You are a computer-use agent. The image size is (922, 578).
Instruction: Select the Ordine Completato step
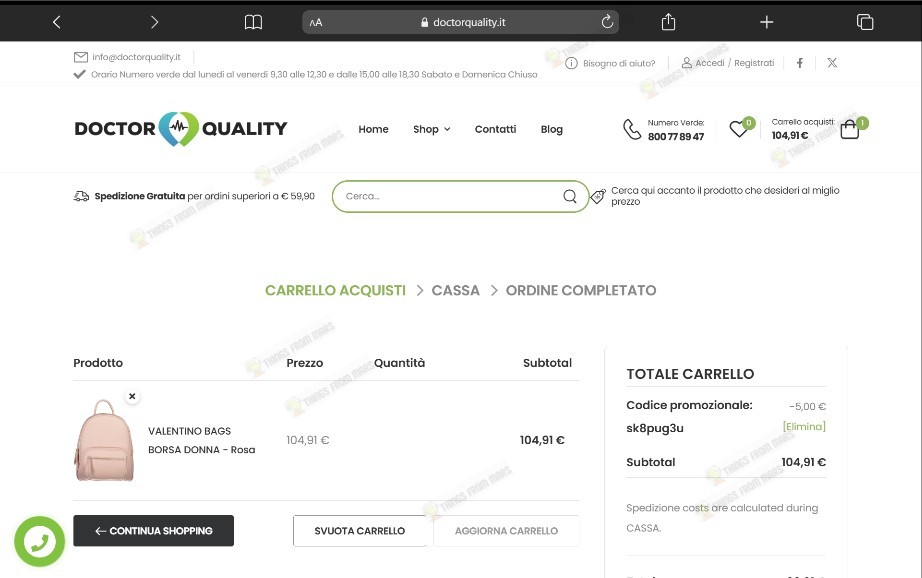point(581,290)
